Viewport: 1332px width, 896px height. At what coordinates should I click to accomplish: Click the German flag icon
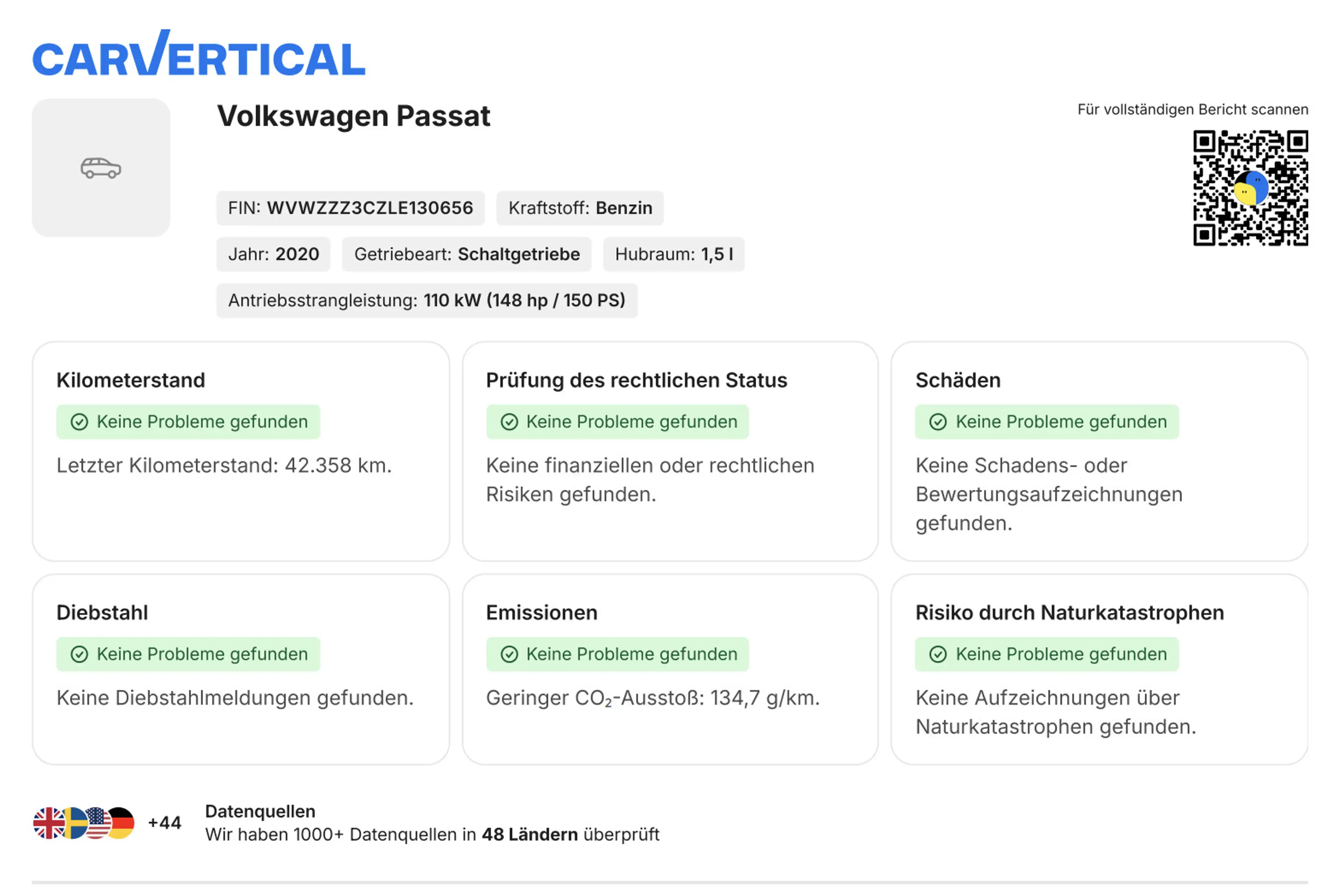point(121,823)
